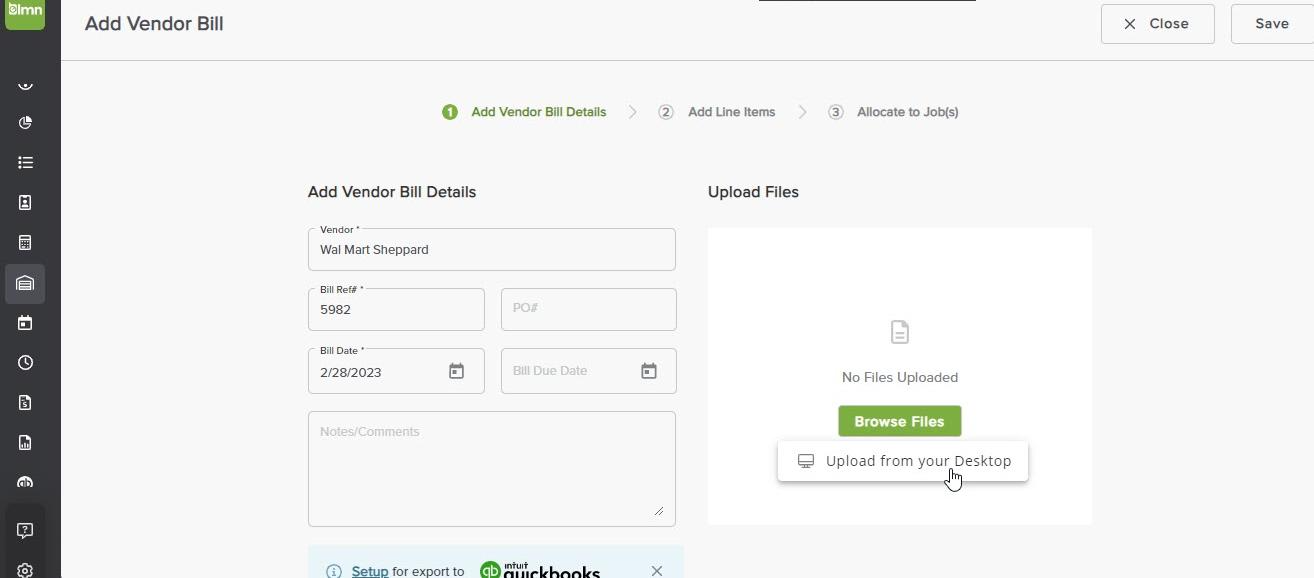Open the report chart document icon
The width and height of the screenshot is (1314, 578).
(x=25, y=443)
